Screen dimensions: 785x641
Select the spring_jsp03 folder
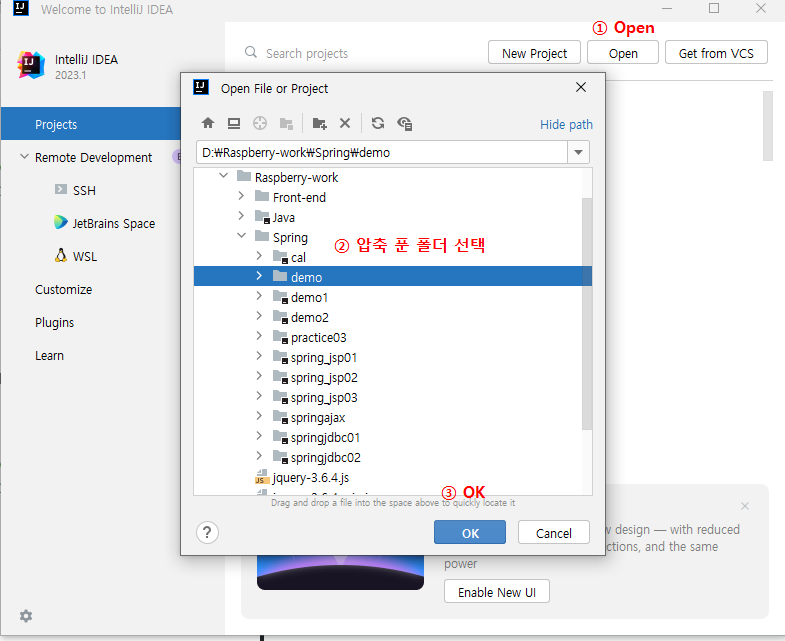(323, 398)
